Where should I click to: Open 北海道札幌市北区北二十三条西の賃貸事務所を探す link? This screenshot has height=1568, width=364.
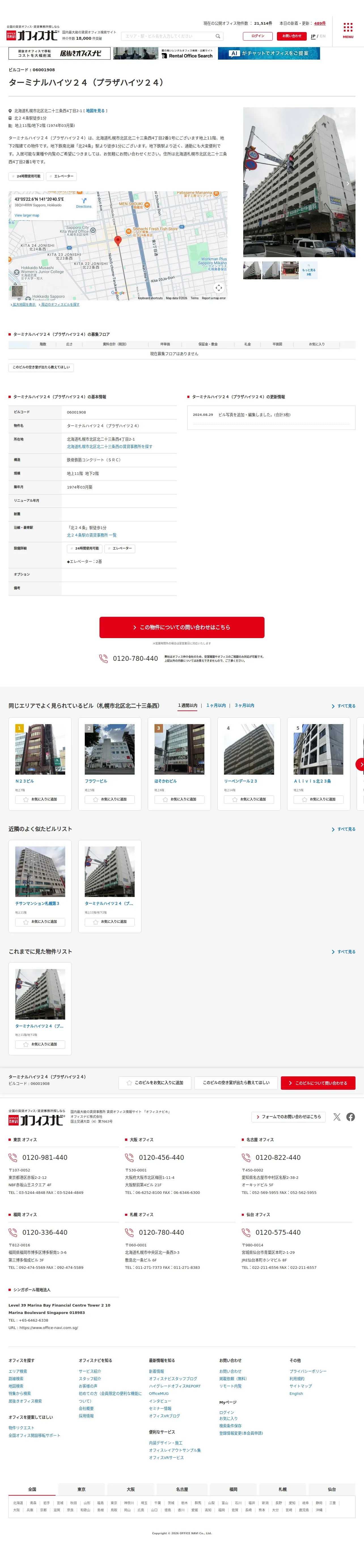coord(109,446)
